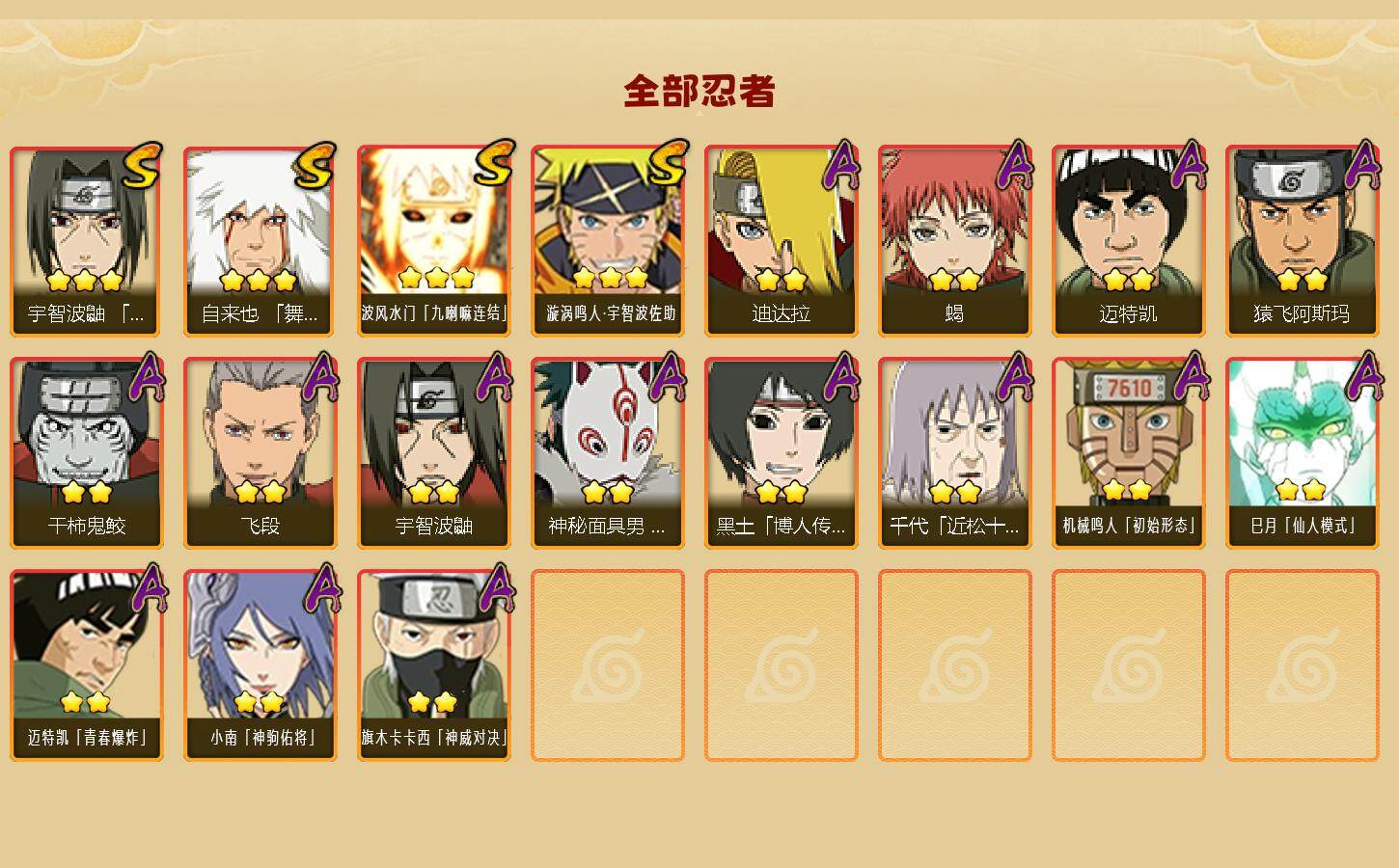Click the 全部忍者 section heading
The height and width of the screenshot is (868, 1399).
click(699, 91)
